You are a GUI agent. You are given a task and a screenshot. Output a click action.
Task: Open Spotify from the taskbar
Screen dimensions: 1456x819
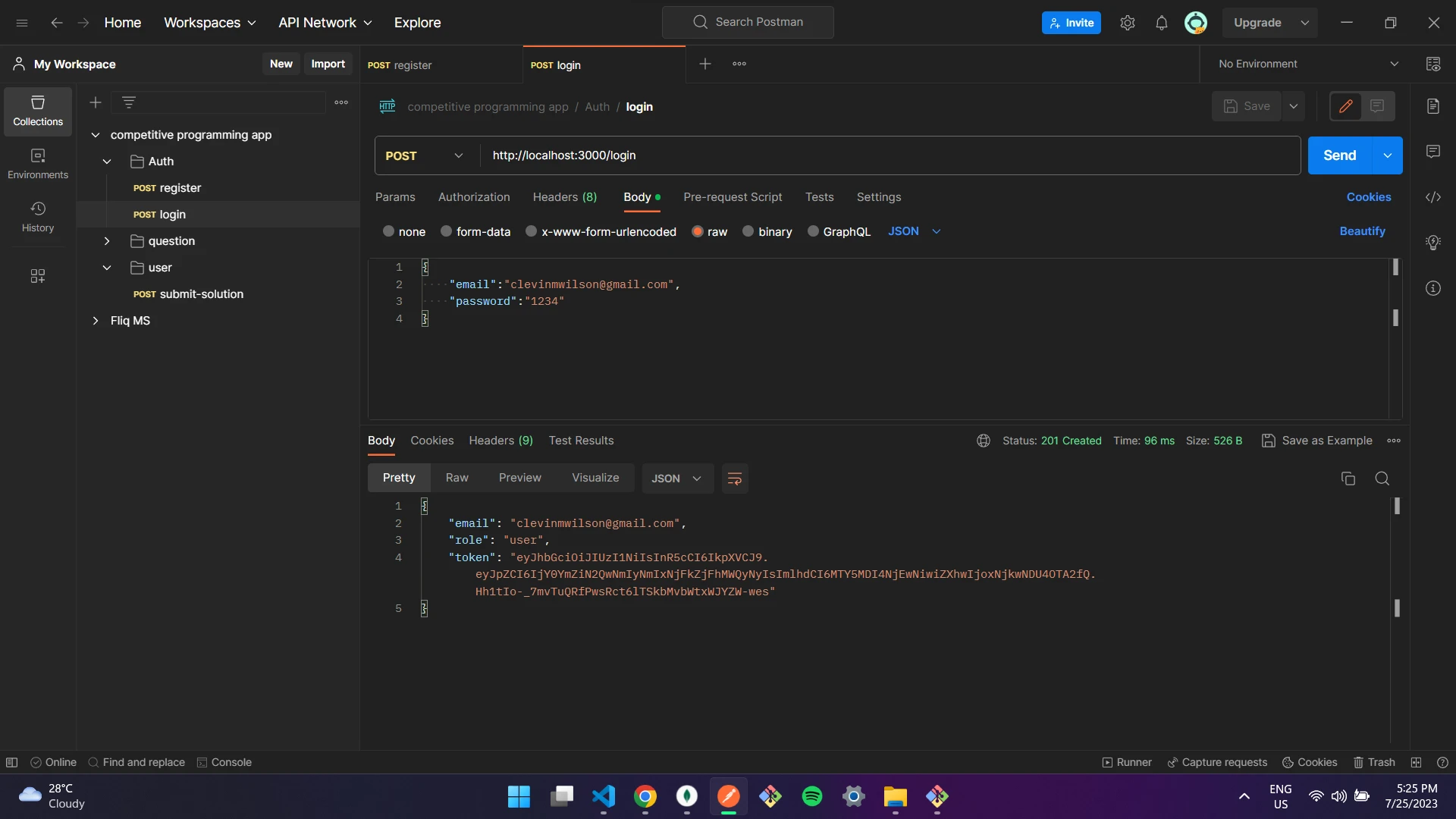tap(812, 796)
